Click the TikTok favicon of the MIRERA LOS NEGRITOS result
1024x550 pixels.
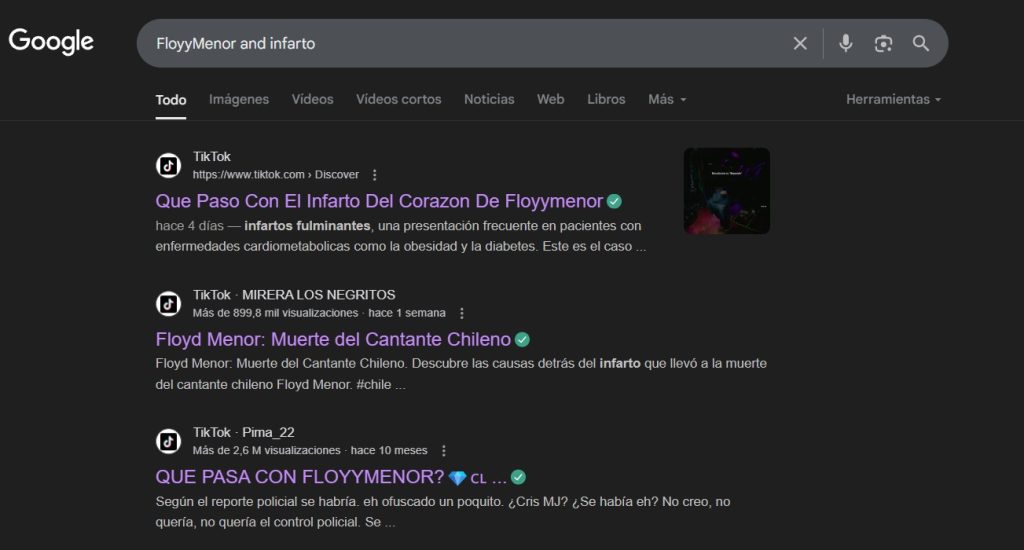tap(168, 304)
